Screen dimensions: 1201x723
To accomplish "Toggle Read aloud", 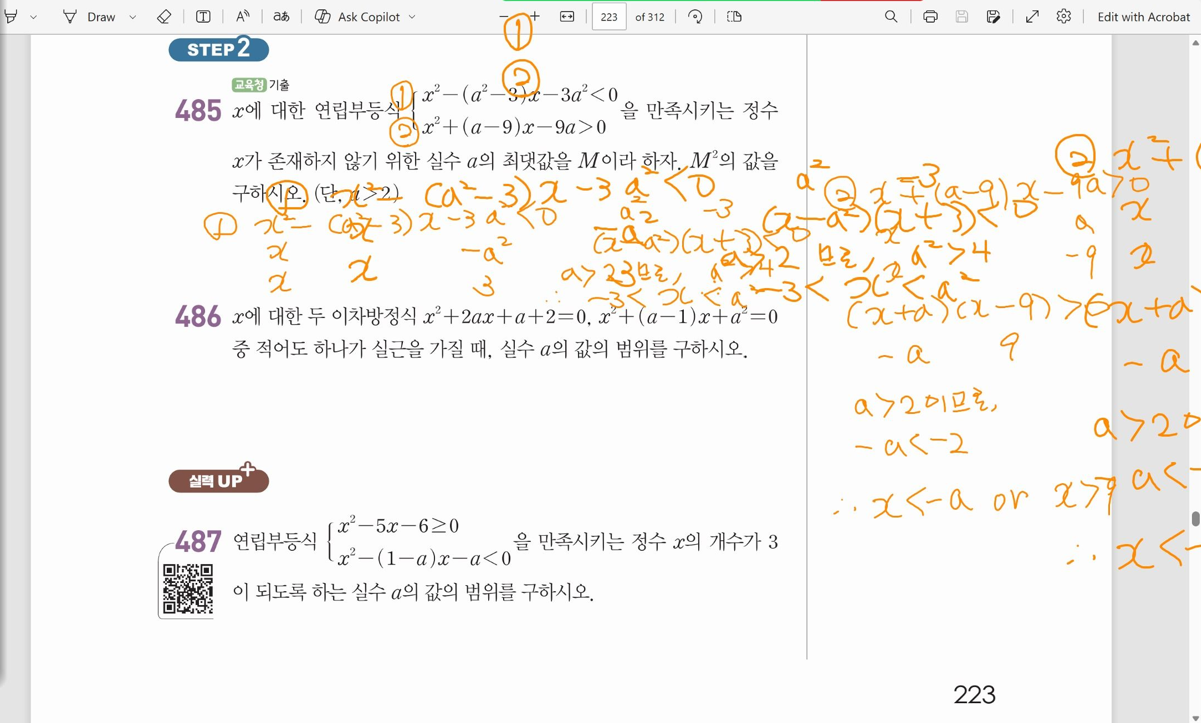I will tap(243, 17).
